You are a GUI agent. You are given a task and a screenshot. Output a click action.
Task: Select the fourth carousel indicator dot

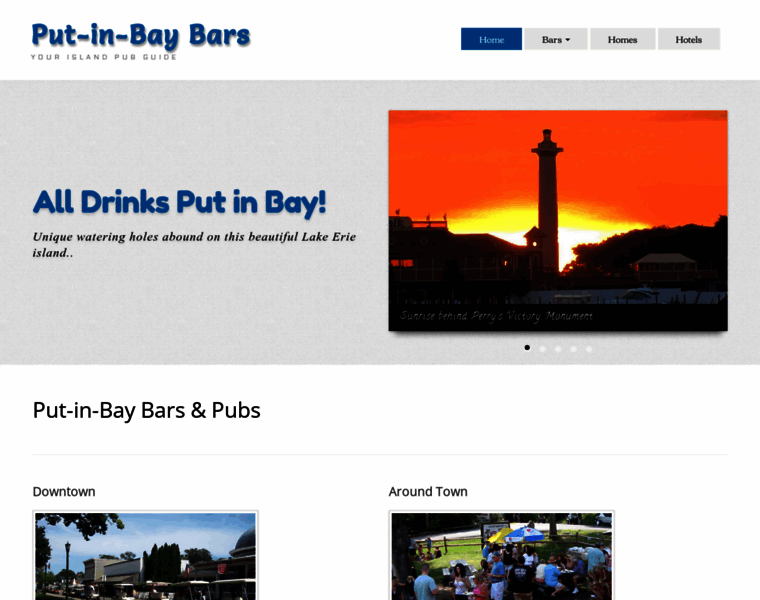pos(573,348)
